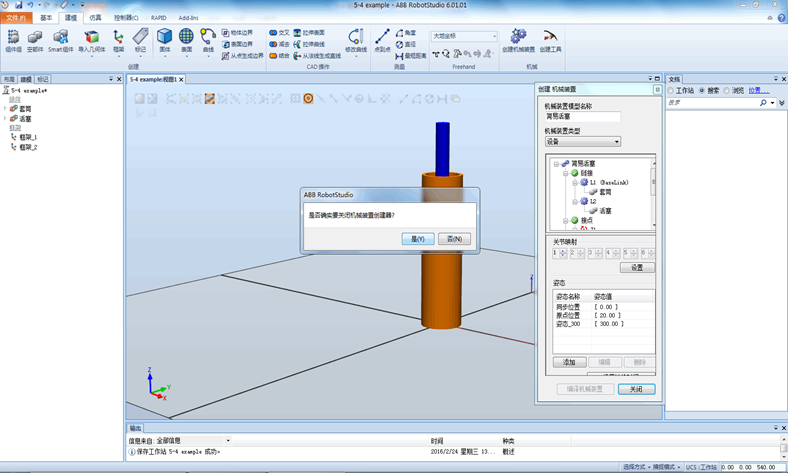Click the save icon in title bar

pos(19,5)
